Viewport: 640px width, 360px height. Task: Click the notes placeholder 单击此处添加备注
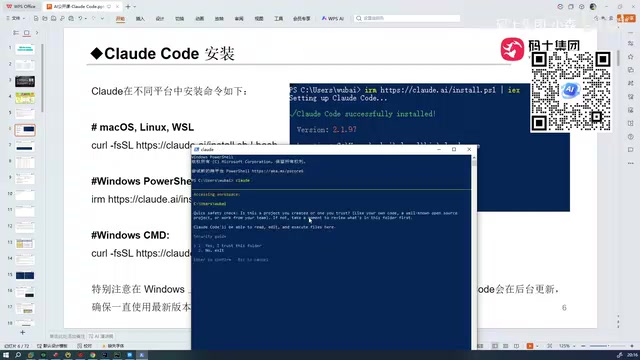[67, 336]
